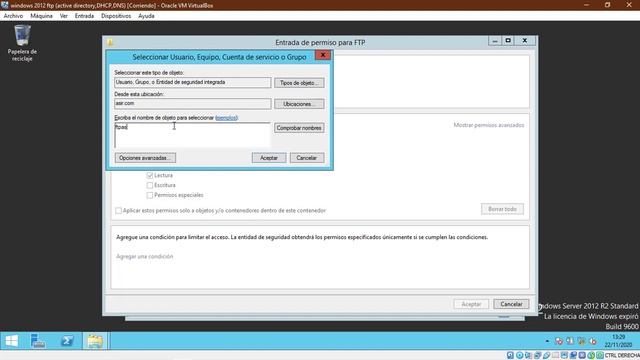Launch PowerShell from the taskbar

coord(67,341)
